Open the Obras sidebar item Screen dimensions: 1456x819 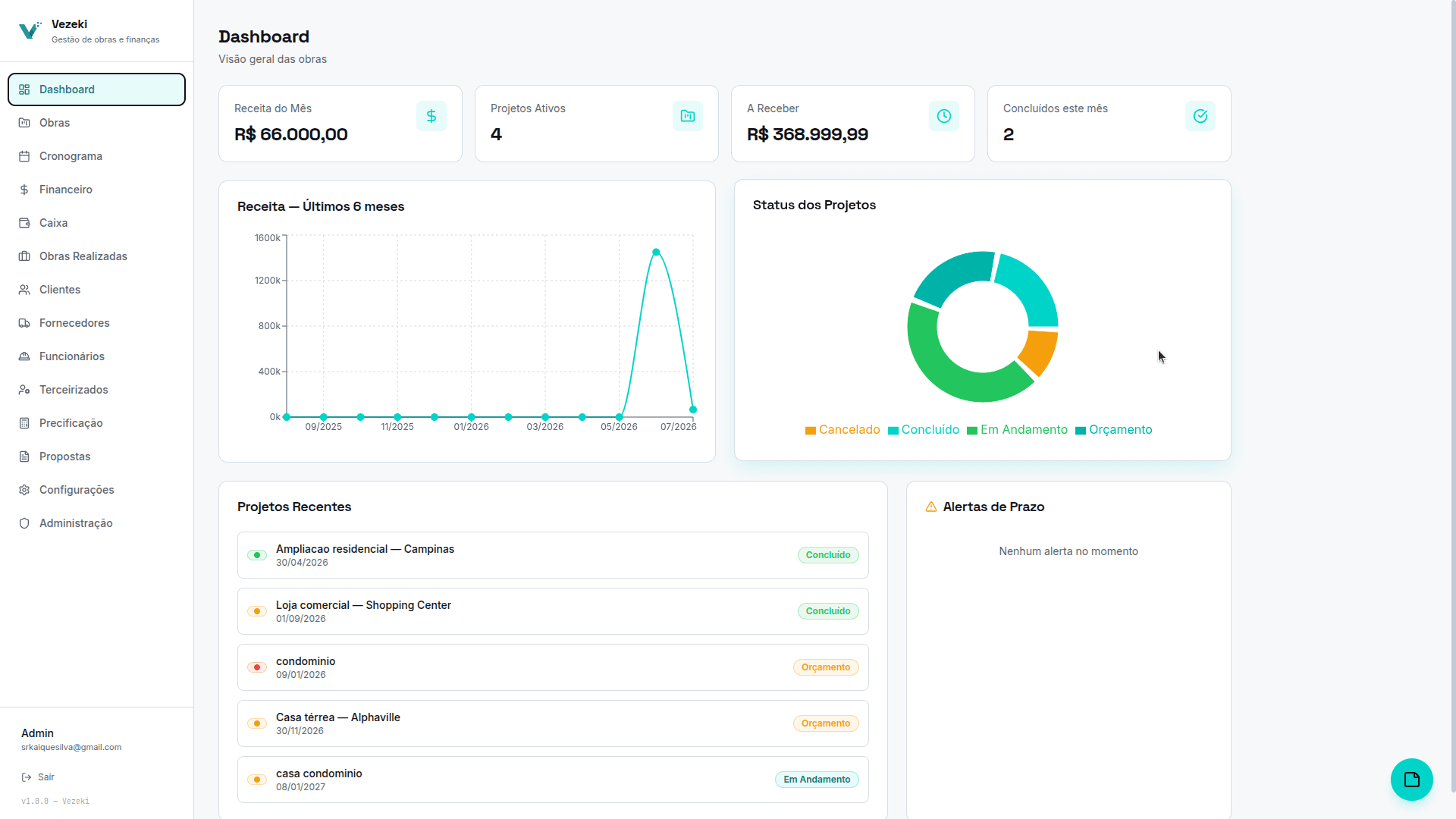click(x=96, y=123)
